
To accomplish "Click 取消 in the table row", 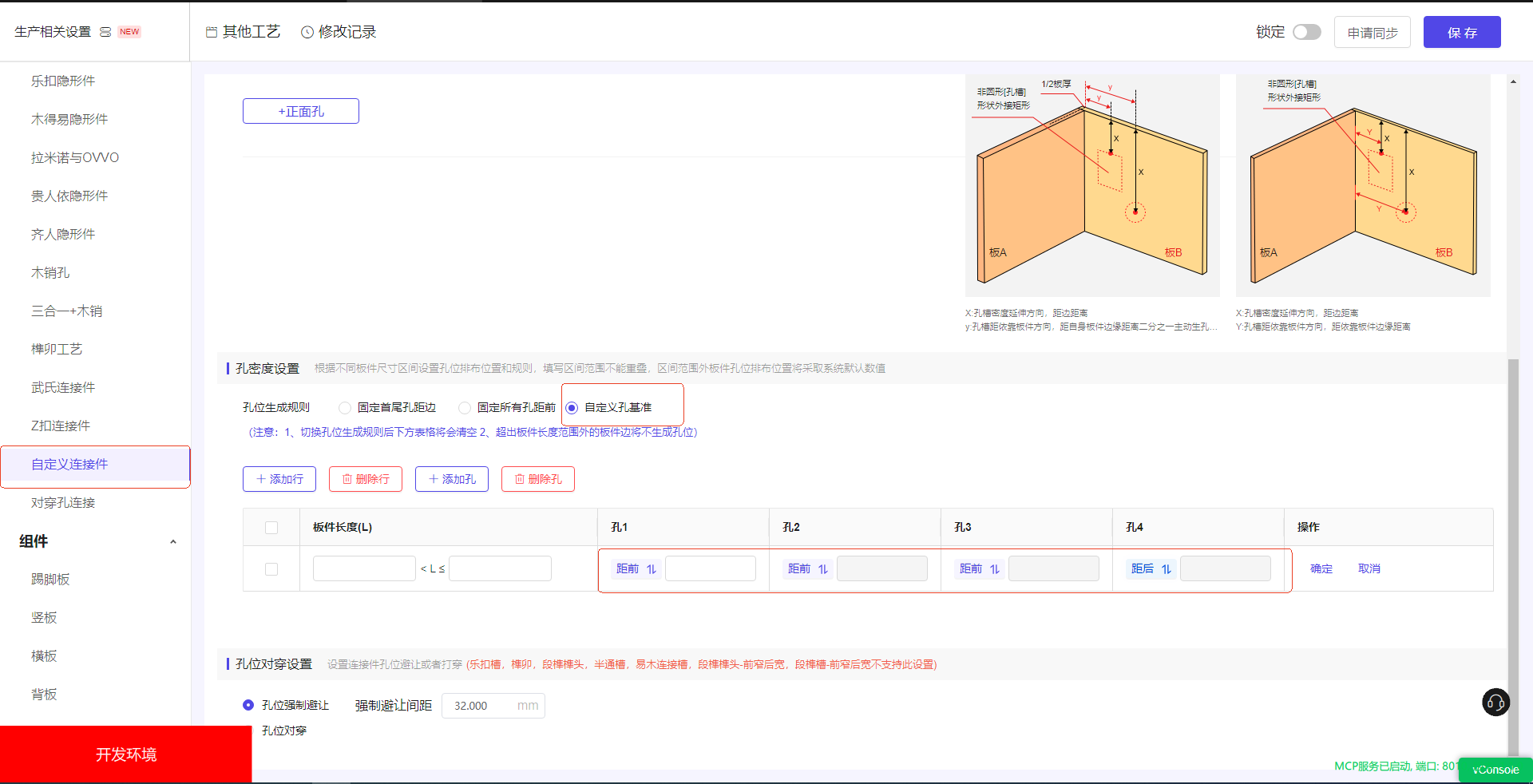I will 1369,569.
